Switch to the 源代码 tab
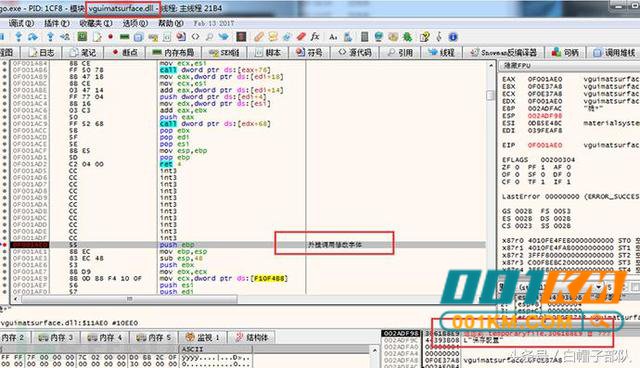The width and height of the screenshot is (640, 368). point(354,53)
